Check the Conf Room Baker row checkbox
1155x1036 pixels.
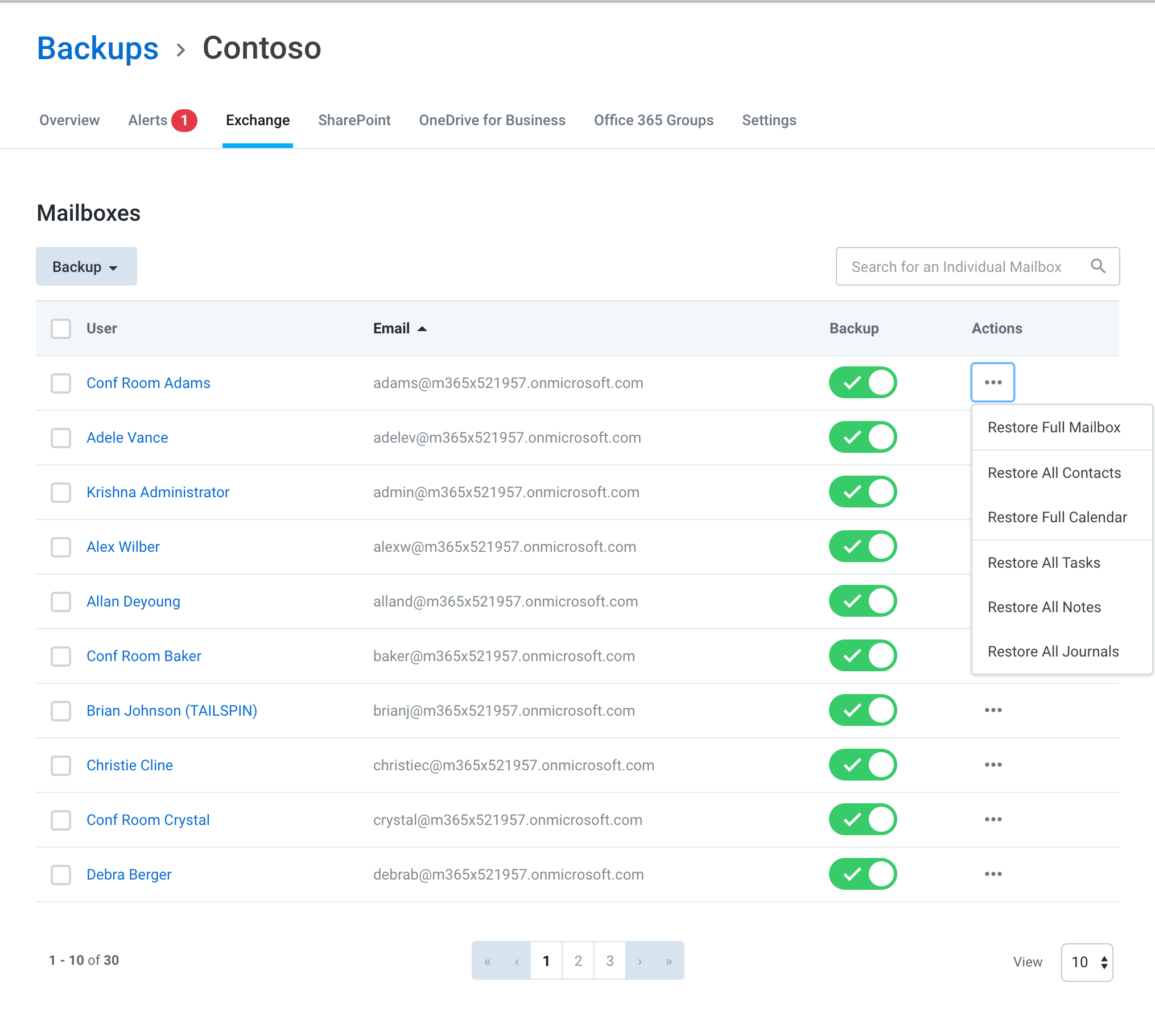click(60, 657)
